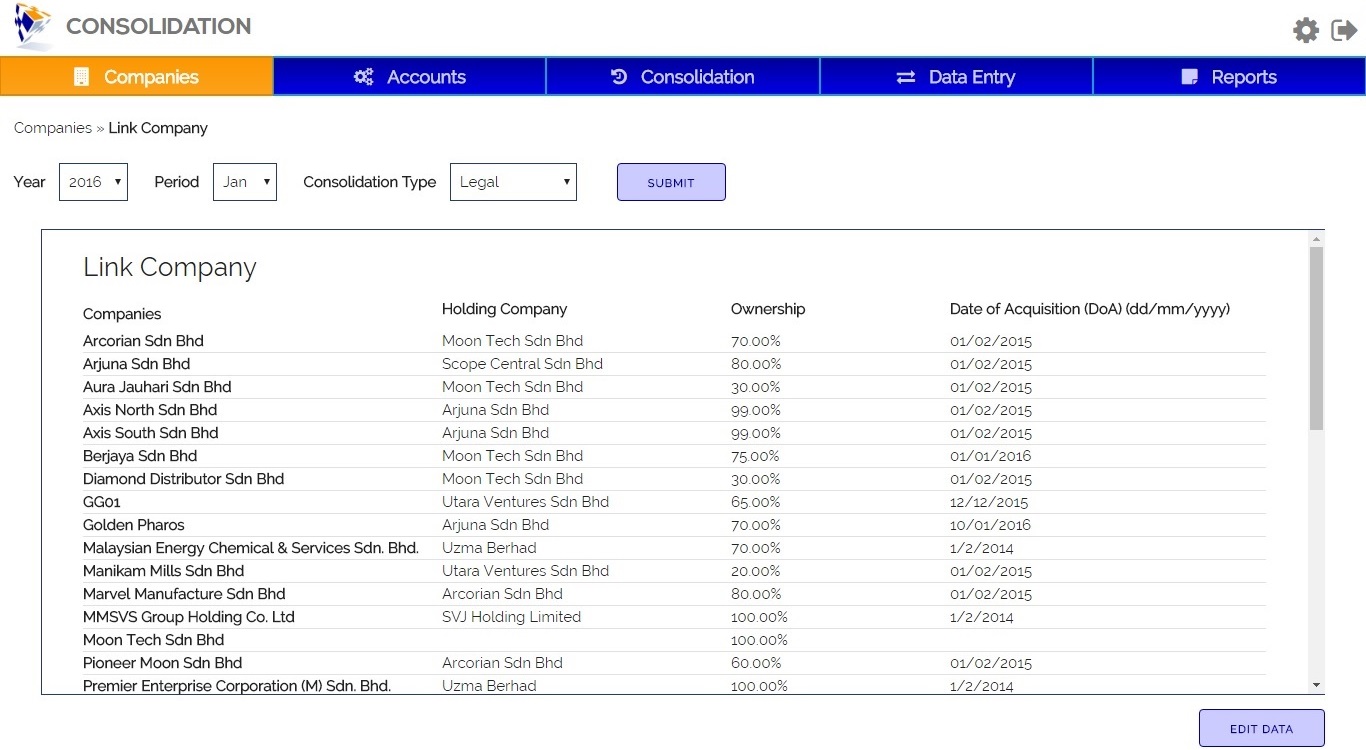Click 75.00% ownership for Berjaya
This screenshot has width=1366, height=750.
(755, 456)
